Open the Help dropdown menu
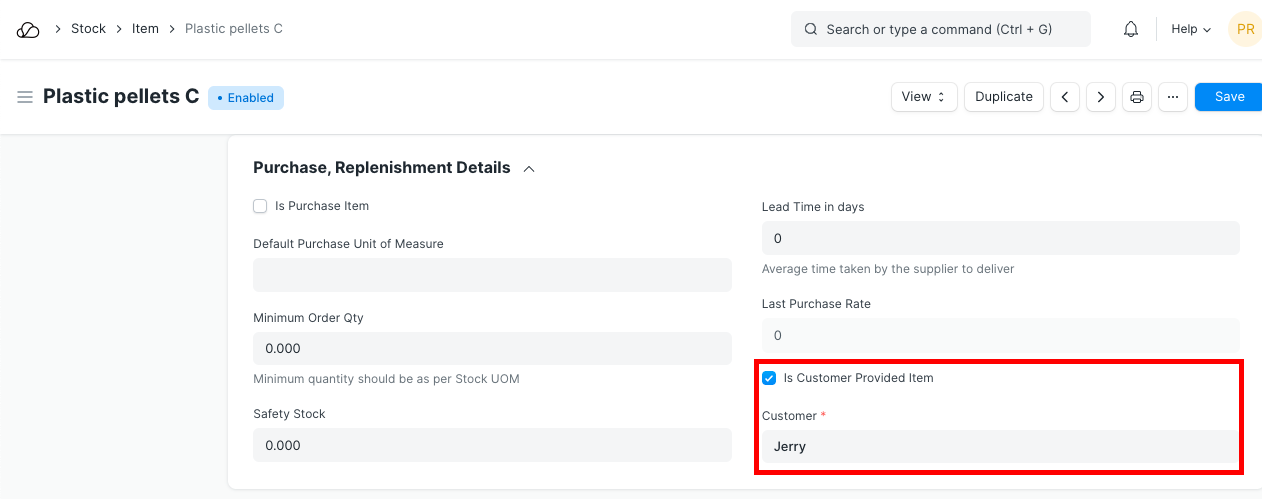 click(x=1190, y=29)
